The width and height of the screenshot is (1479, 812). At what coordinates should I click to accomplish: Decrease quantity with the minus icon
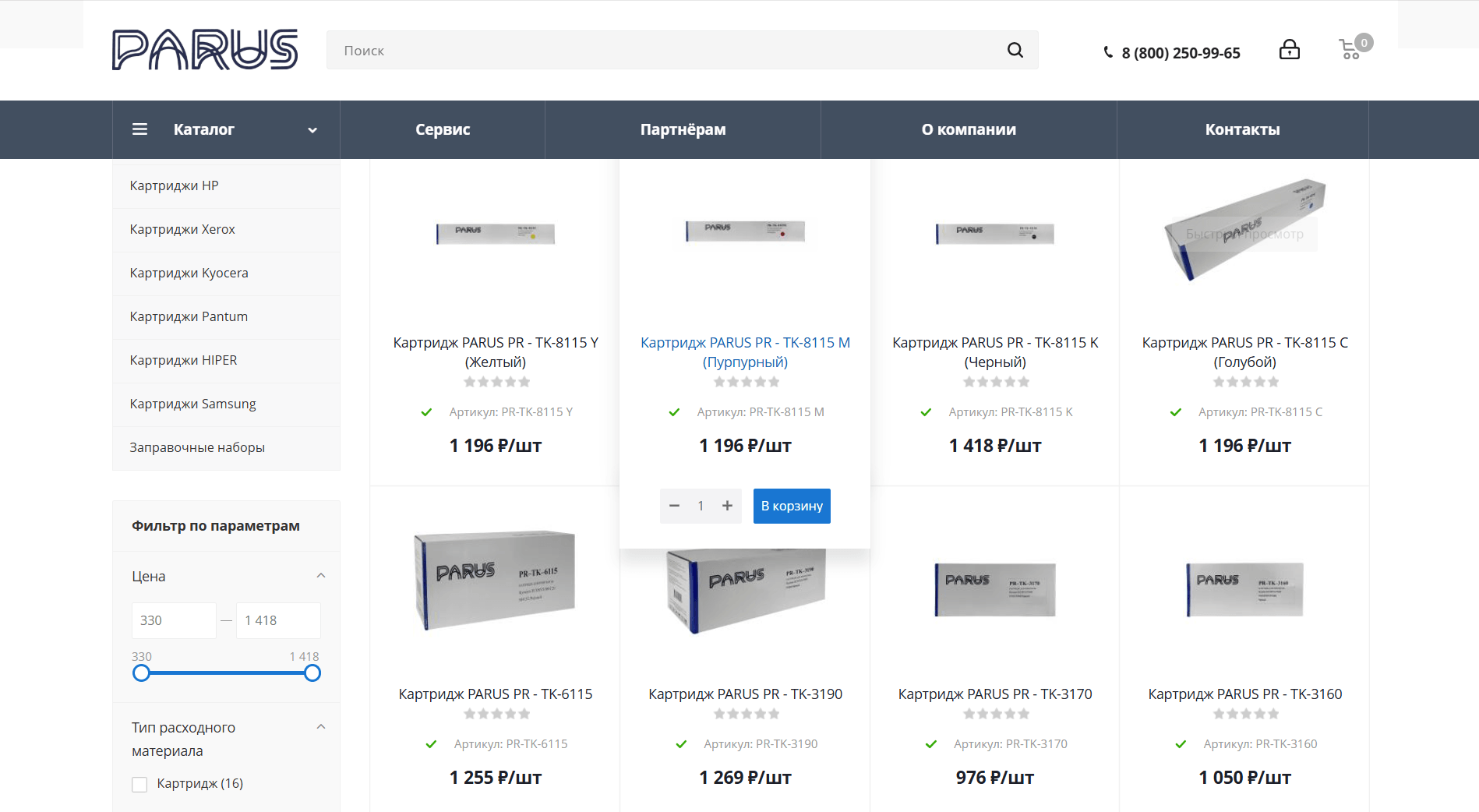(x=675, y=506)
